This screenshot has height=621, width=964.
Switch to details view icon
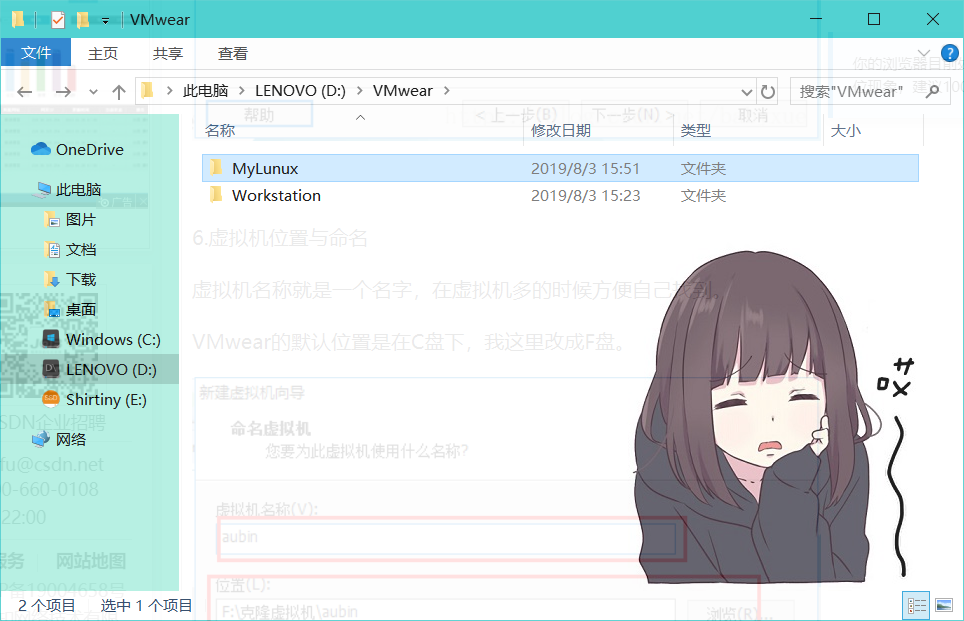tap(917, 606)
